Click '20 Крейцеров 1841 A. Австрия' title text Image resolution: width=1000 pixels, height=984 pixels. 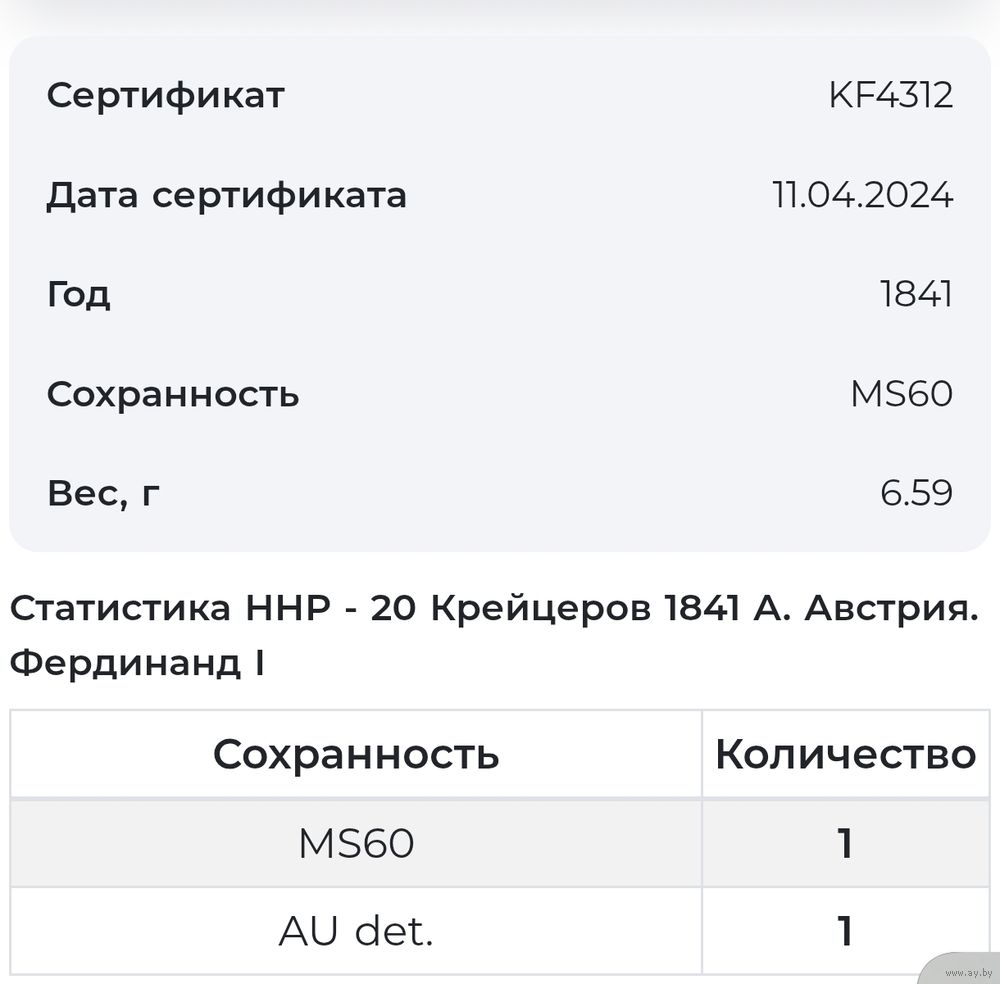[x=675, y=609]
